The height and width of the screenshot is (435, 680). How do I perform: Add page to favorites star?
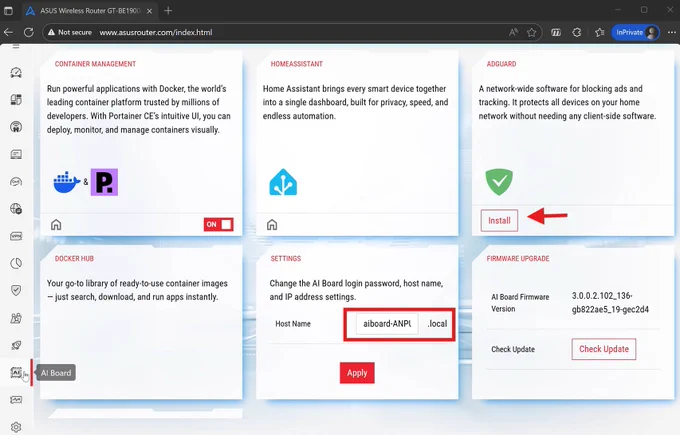coord(532,32)
